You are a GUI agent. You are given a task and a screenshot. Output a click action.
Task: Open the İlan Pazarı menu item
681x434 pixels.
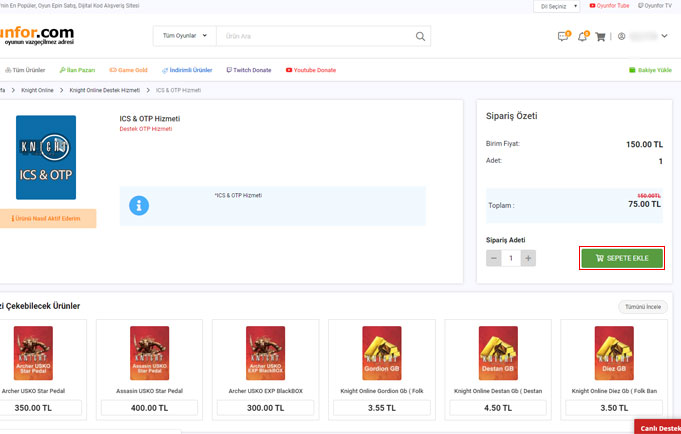[78, 70]
